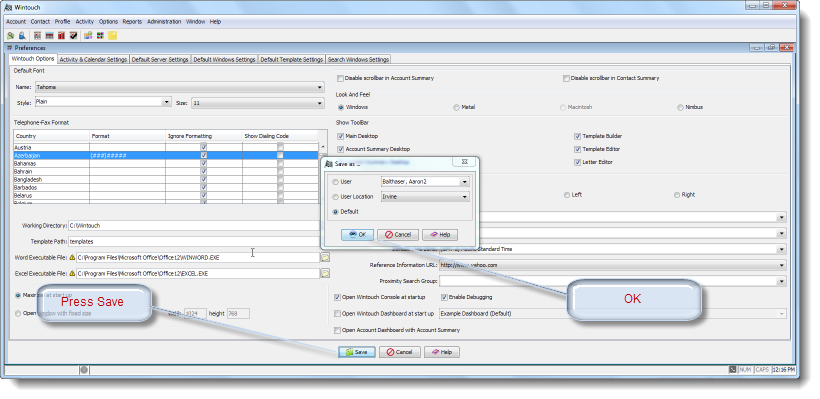Click the yellow note toolbar icon
The image size is (820, 399).
click(112, 36)
